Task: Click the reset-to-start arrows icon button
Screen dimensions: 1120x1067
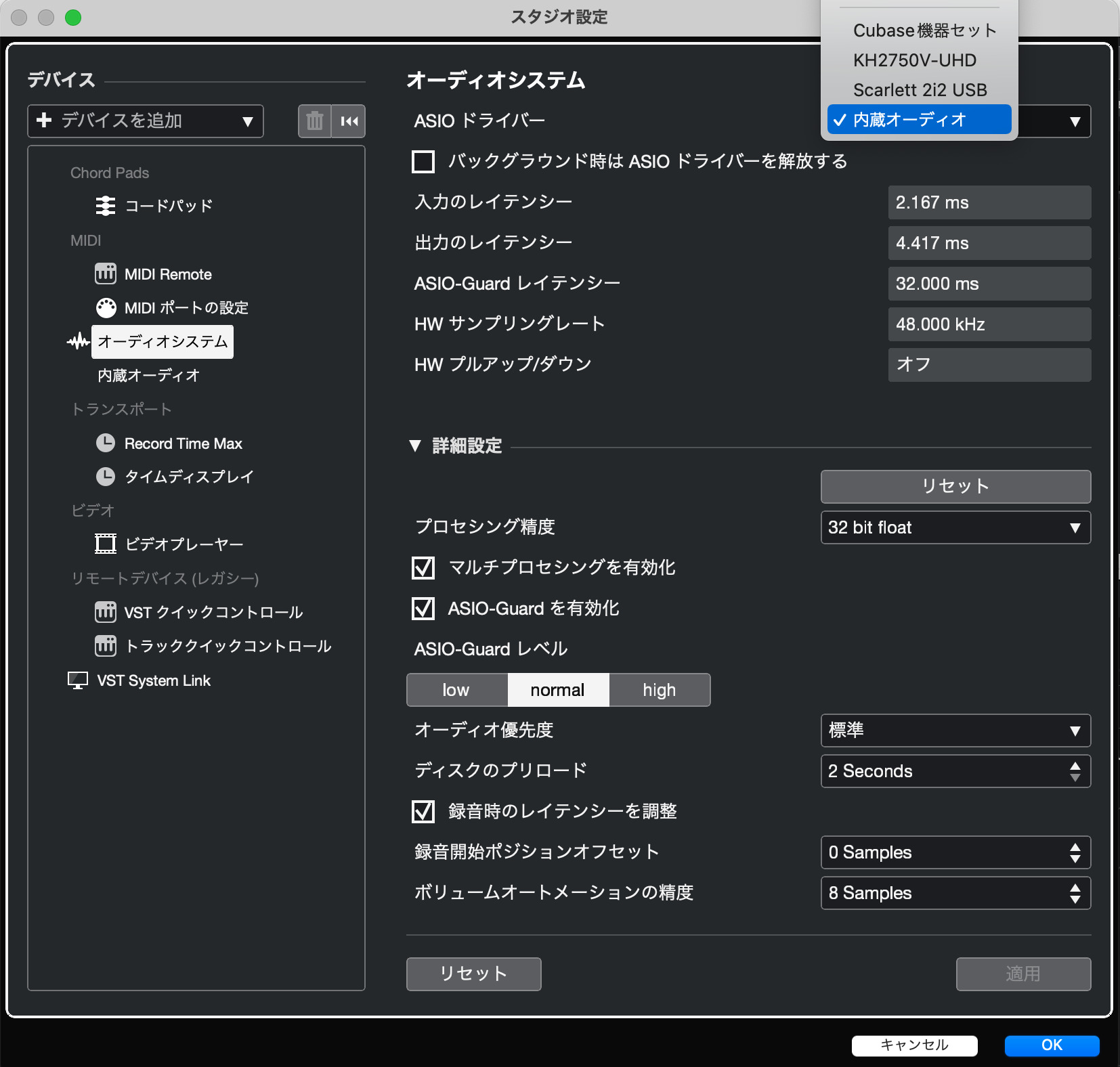Action: 349,121
